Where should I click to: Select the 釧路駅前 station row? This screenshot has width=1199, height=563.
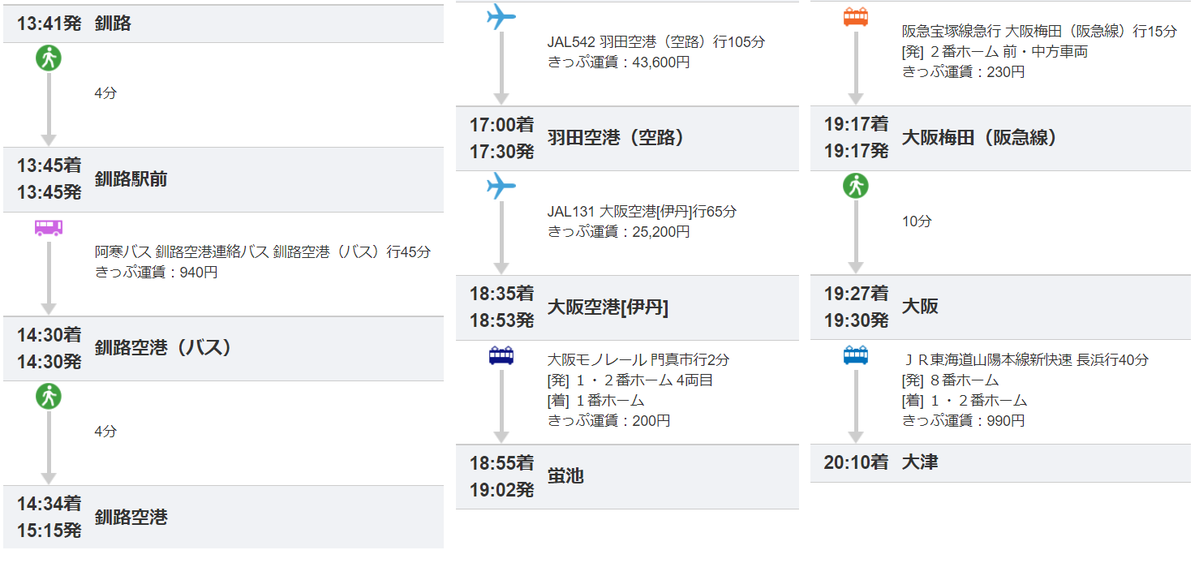click(223, 180)
